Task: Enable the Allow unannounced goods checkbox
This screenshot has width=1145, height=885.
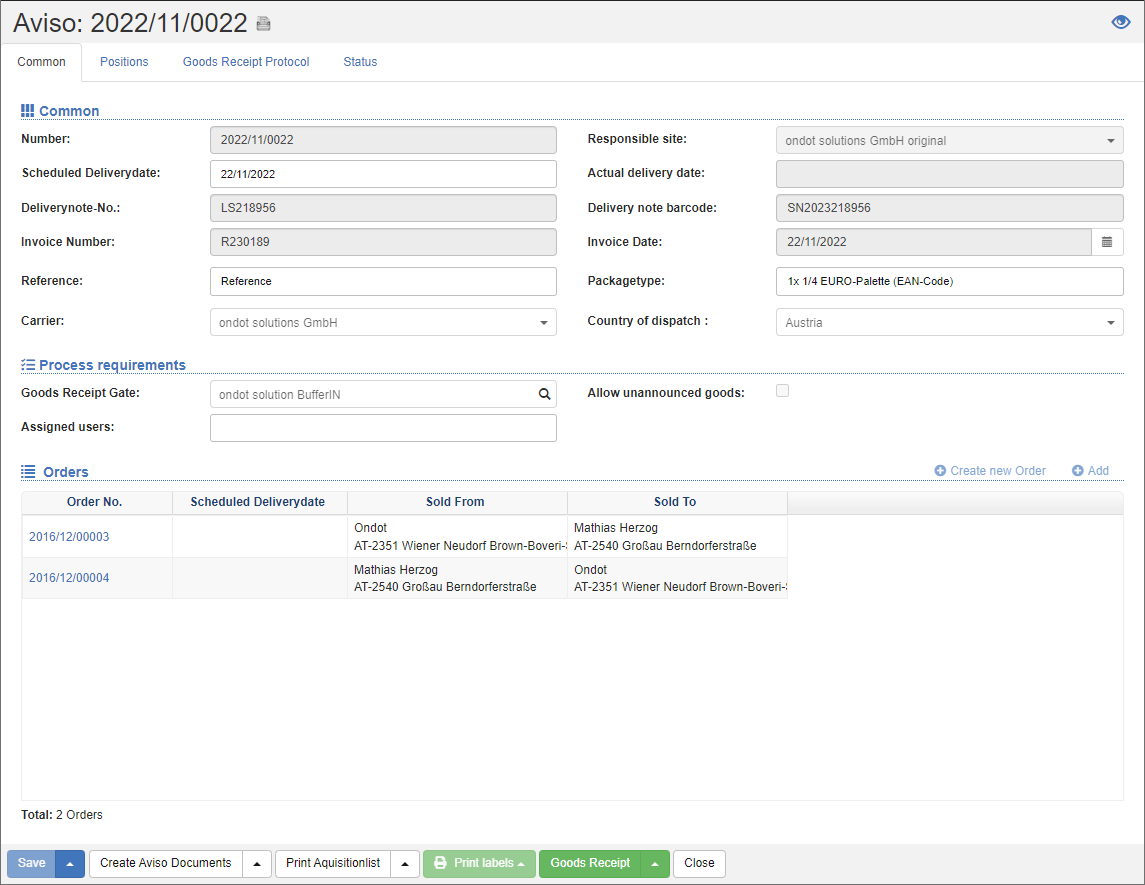Action: coord(783,391)
